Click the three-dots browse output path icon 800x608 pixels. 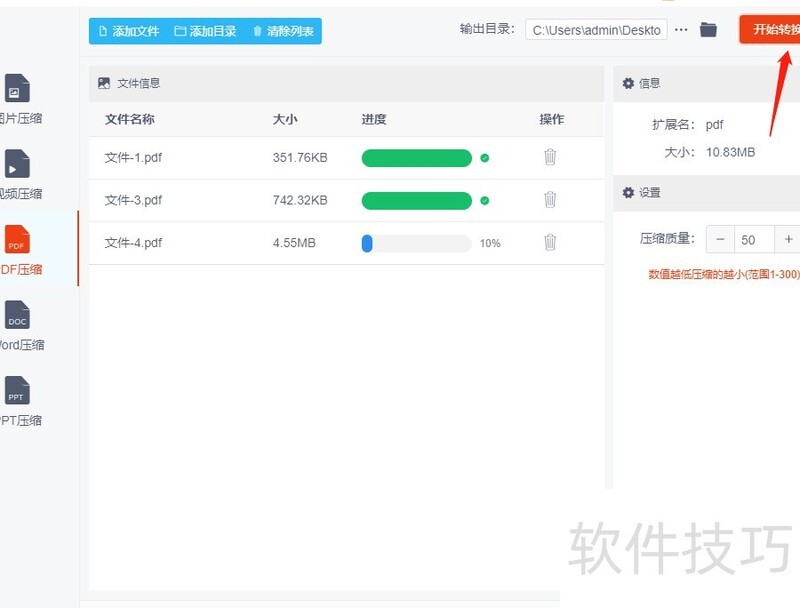(x=682, y=30)
